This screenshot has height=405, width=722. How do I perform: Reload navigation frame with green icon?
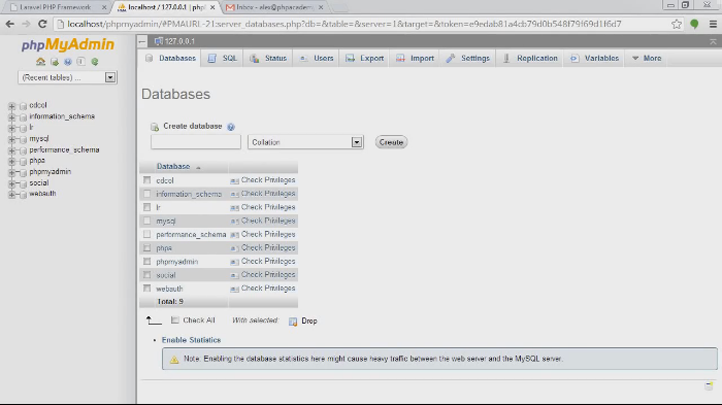[95, 62]
